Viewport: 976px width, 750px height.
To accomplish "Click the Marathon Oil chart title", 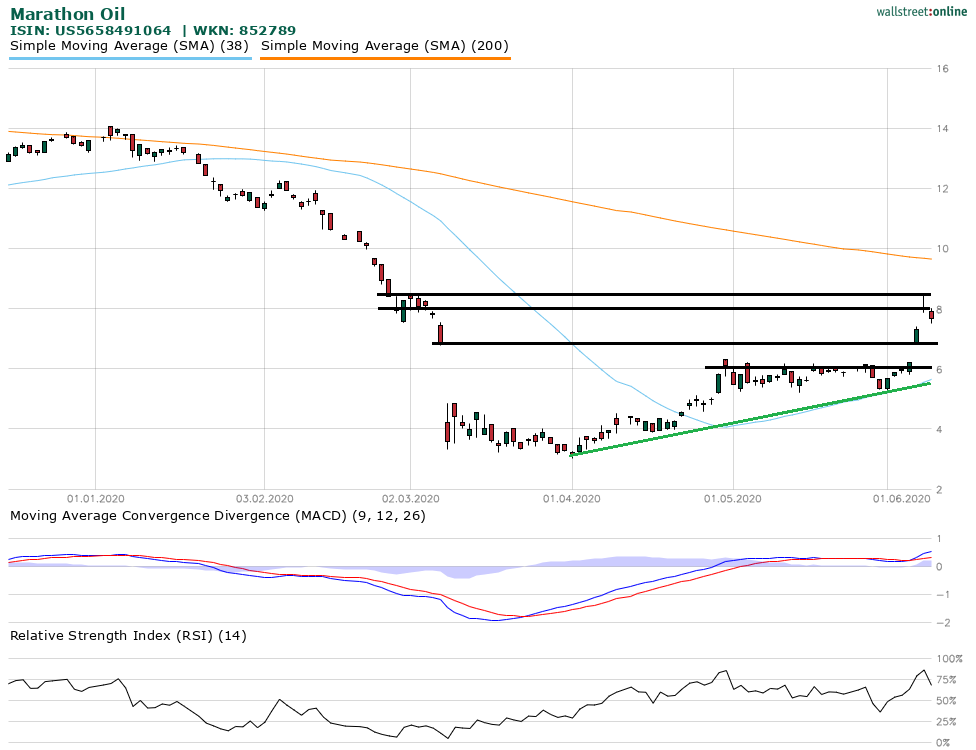I will point(68,14).
